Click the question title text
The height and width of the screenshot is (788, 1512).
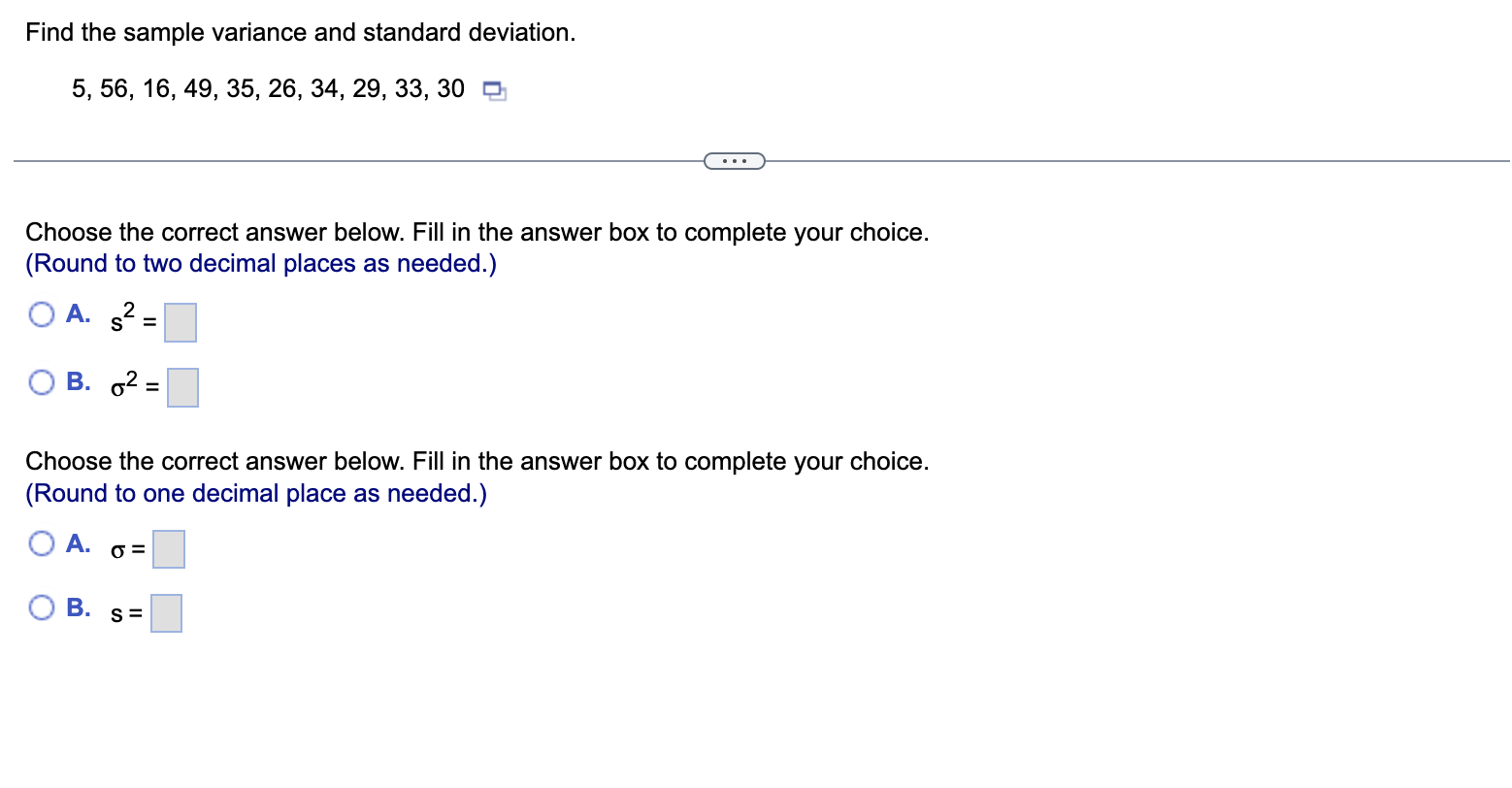tap(300, 31)
